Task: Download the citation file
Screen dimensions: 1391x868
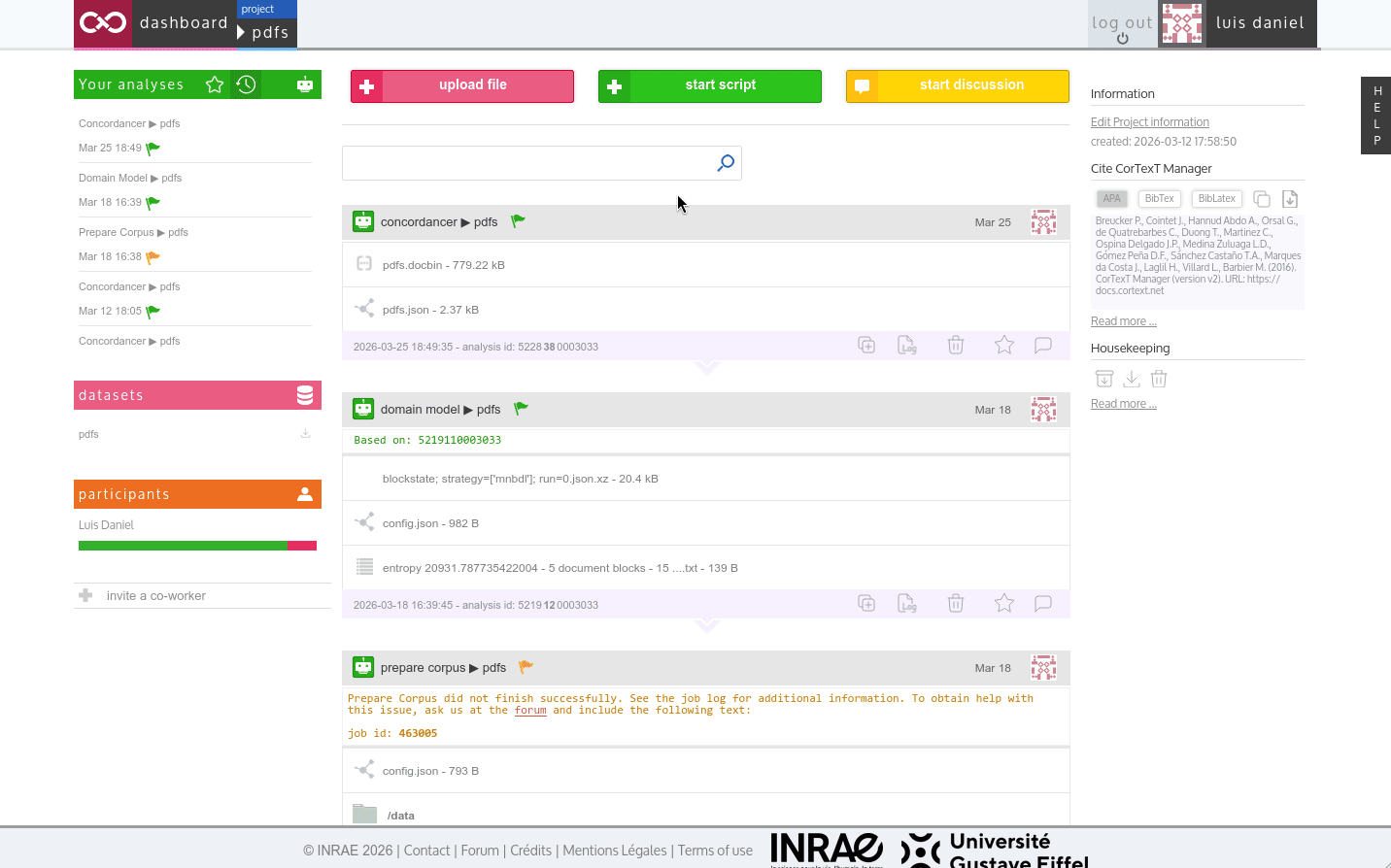Action: (x=1290, y=199)
